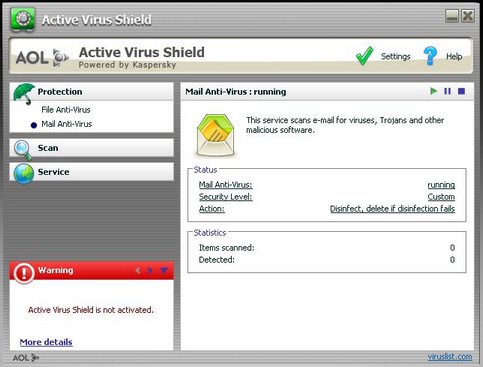This screenshot has width=483, height=367.
Task: Click Disinfect, delete if disinfection fails link
Action: 392,209
